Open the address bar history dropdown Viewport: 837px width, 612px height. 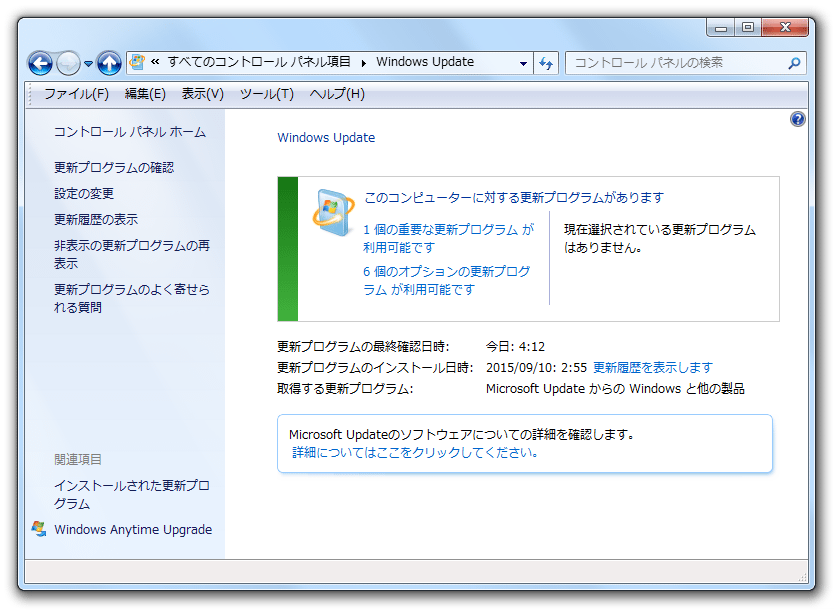click(523, 63)
